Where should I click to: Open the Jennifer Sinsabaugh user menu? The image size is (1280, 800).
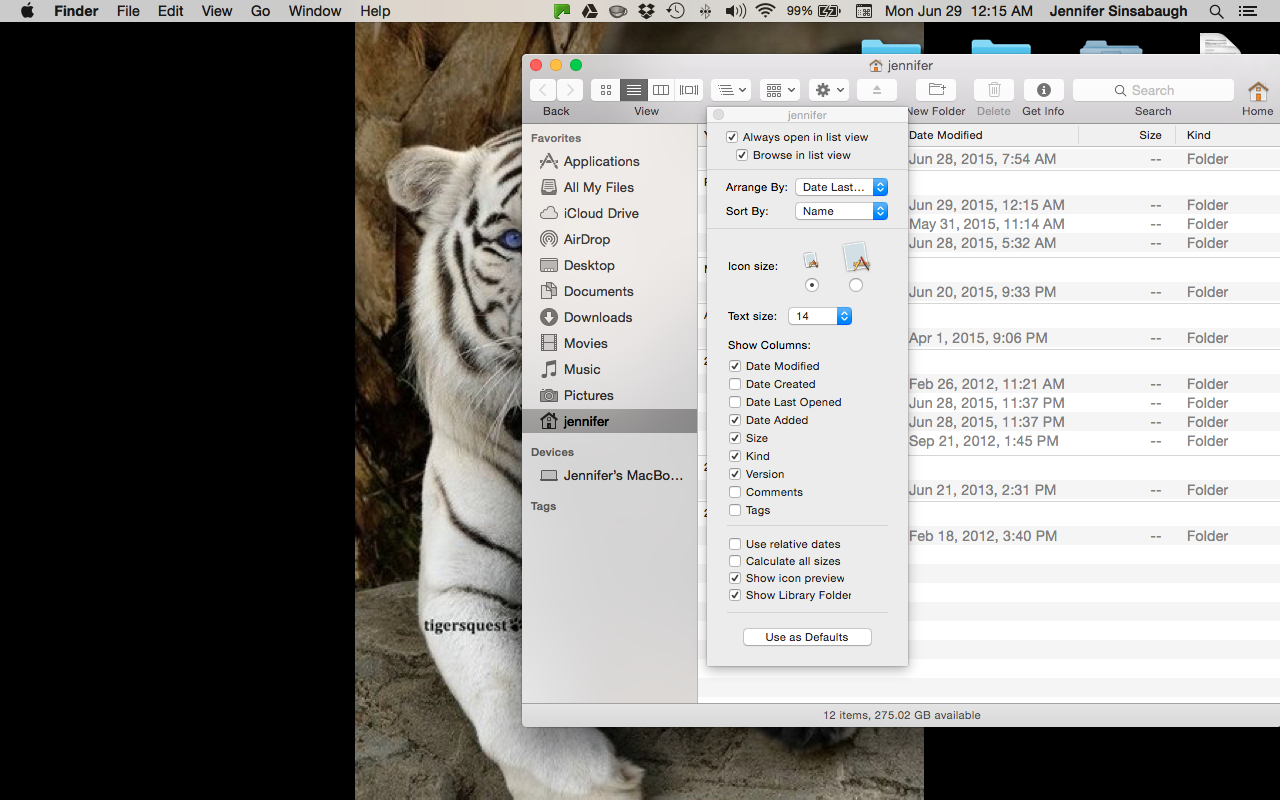tap(1119, 11)
